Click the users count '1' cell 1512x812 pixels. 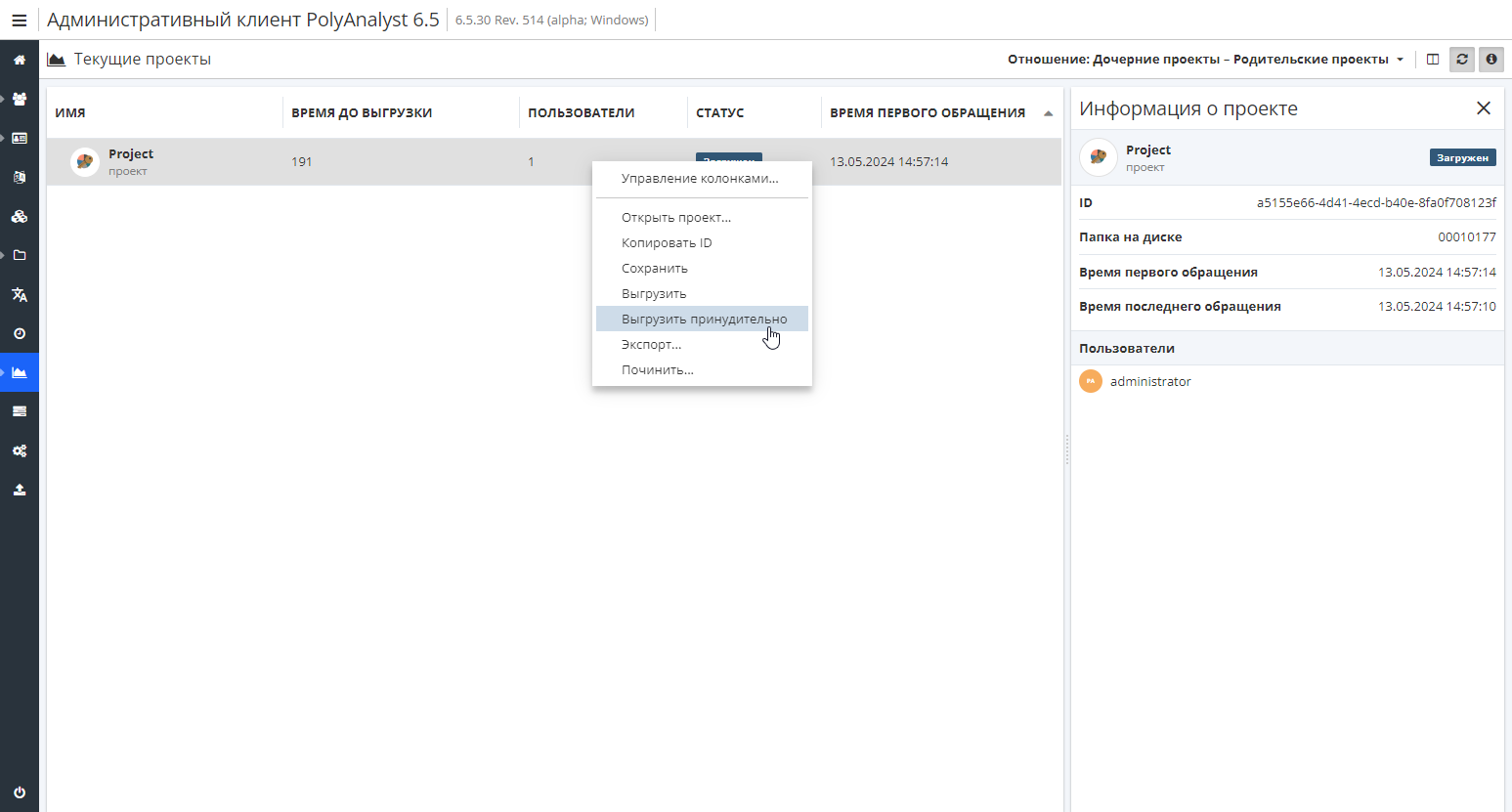tap(532, 161)
